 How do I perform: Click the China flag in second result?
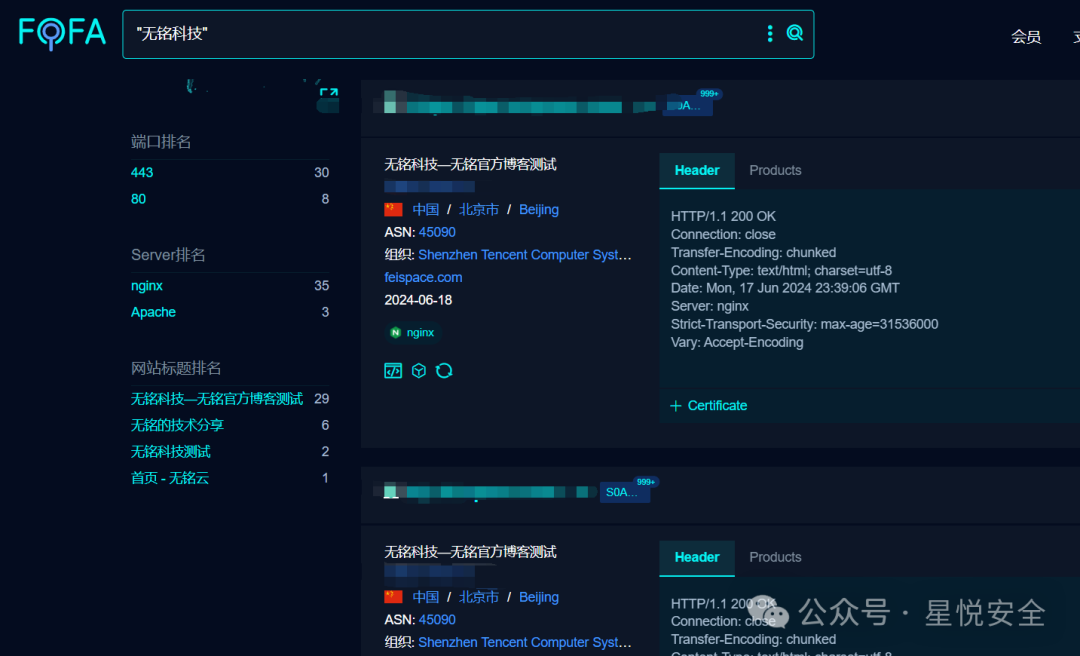click(393, 596)
